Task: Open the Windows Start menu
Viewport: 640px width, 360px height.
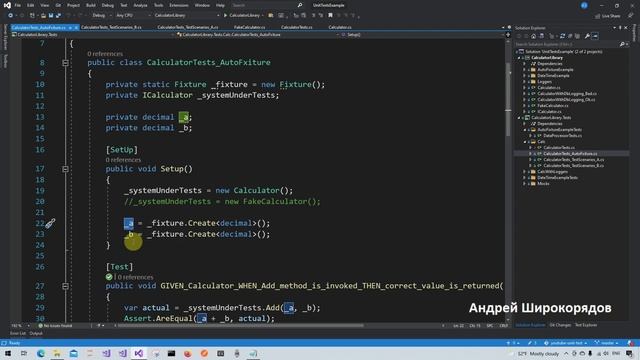Action: 7,353
